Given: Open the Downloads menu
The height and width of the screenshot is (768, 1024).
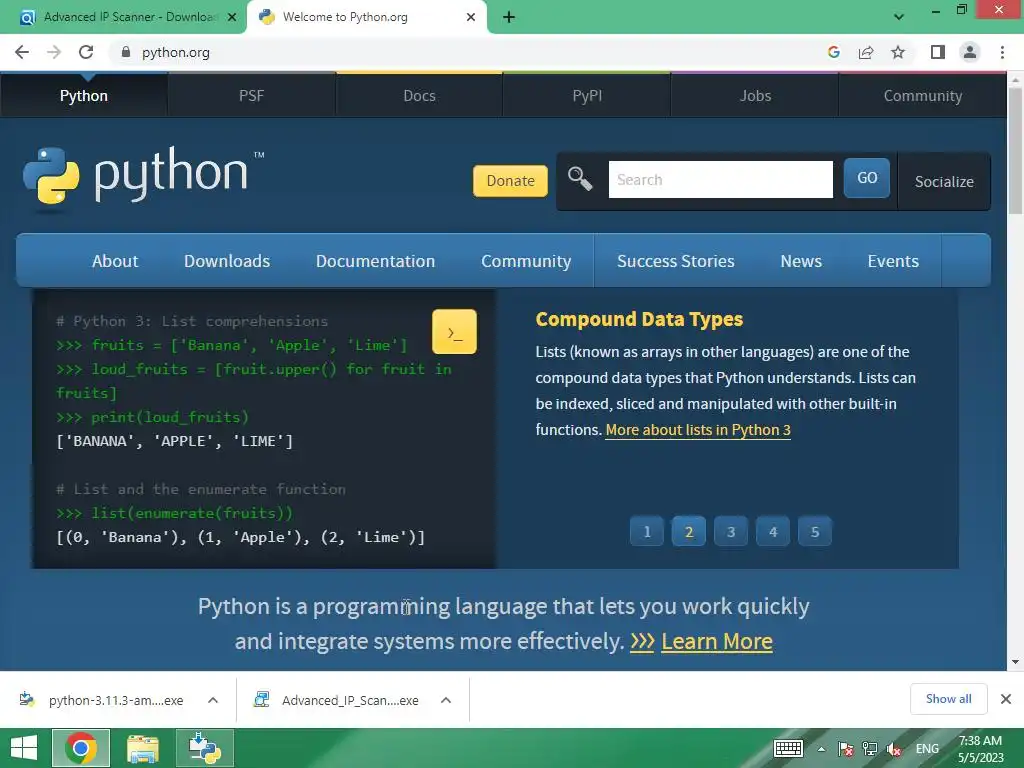Looking at the screenshot, I should pyautogui.click(x=227, y=261).
